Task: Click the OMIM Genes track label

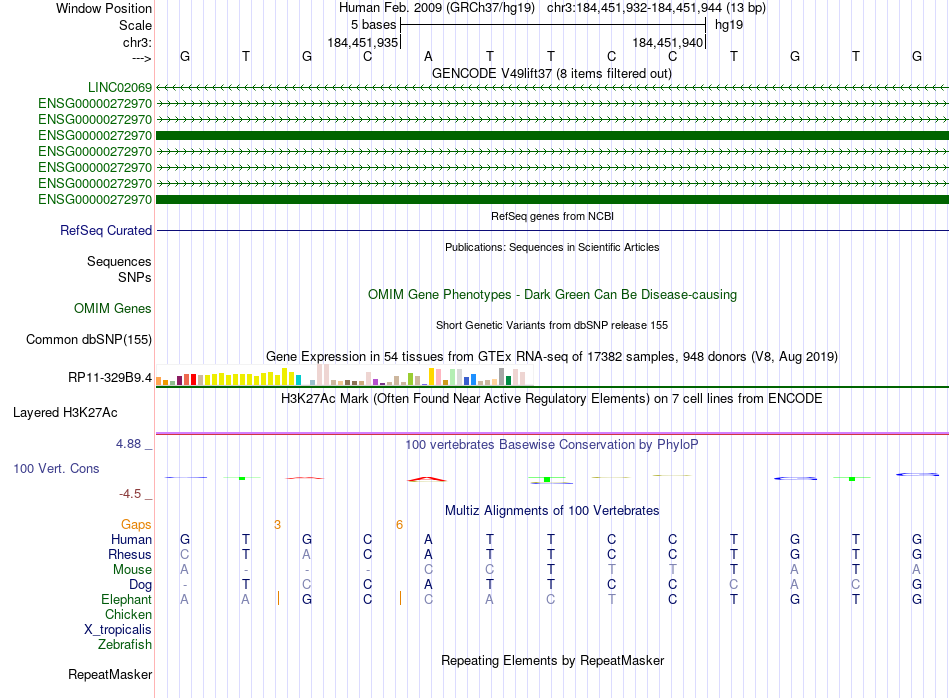Action: [113, 308]
